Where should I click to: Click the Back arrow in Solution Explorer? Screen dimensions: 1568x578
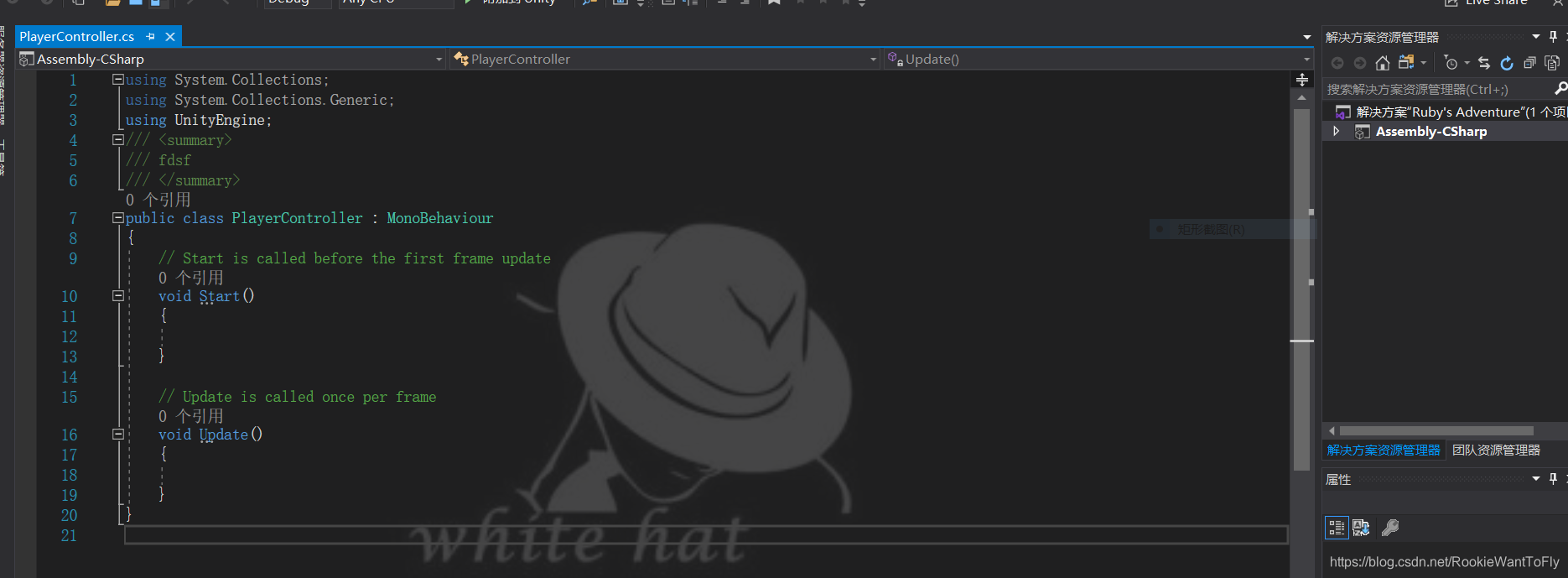(x=1337, y=63)
